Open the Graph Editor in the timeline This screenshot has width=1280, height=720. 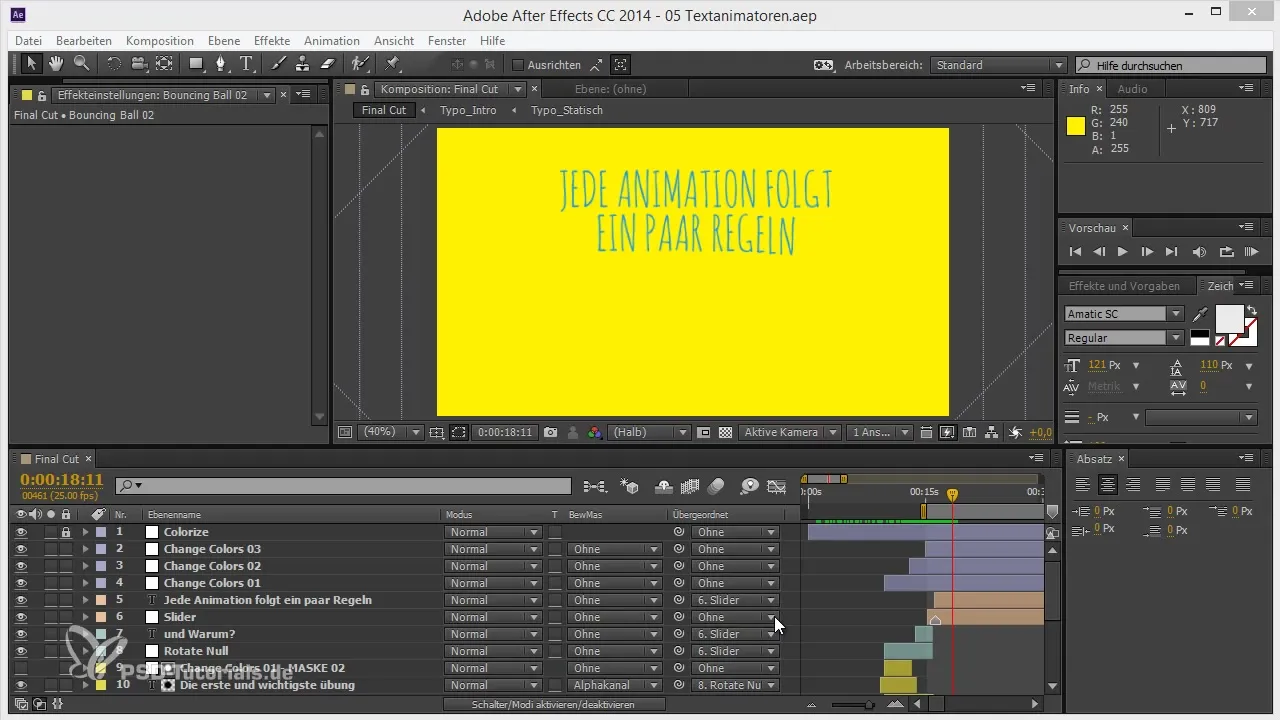click(777, 486)
